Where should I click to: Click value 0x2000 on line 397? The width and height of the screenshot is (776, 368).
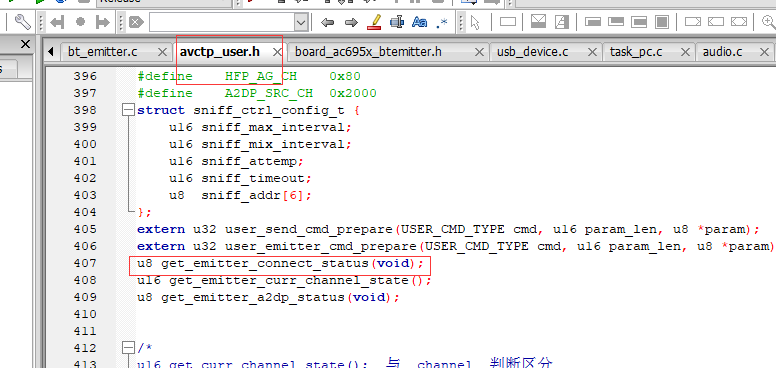tap(352, 93)
